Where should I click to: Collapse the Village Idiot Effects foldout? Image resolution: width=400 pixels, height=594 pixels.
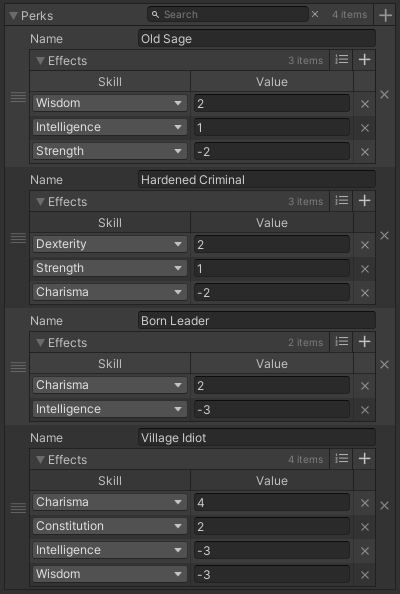[40, 460]
